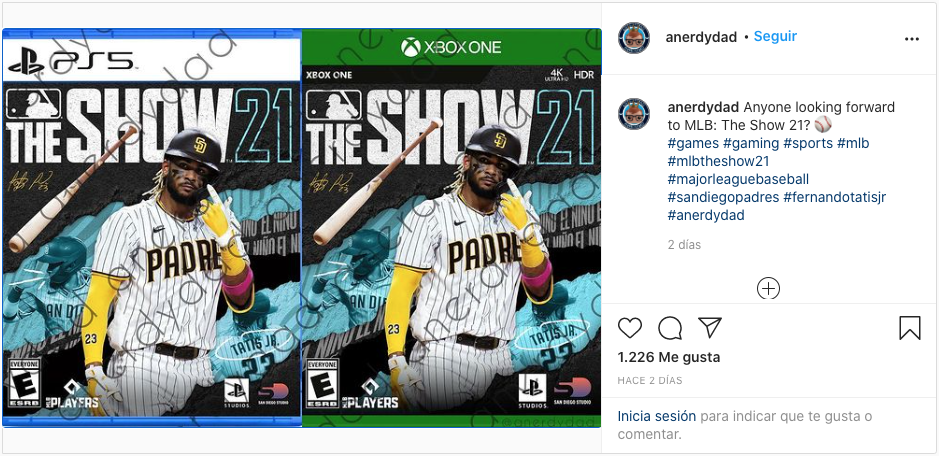This screenshot has width=939, height=456.
Task: Save post with bookmark icon
Action: tap(910, 328)
